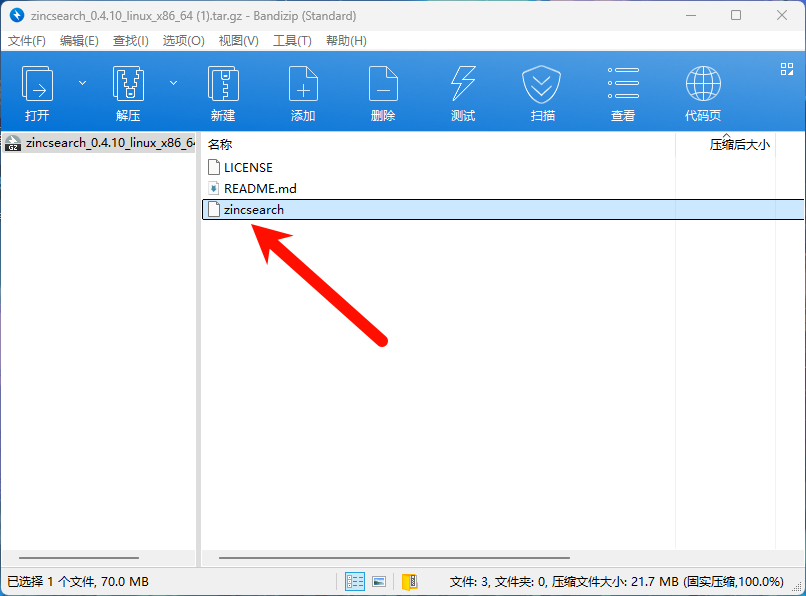Minimize the Bandizip window

[691, 15]
